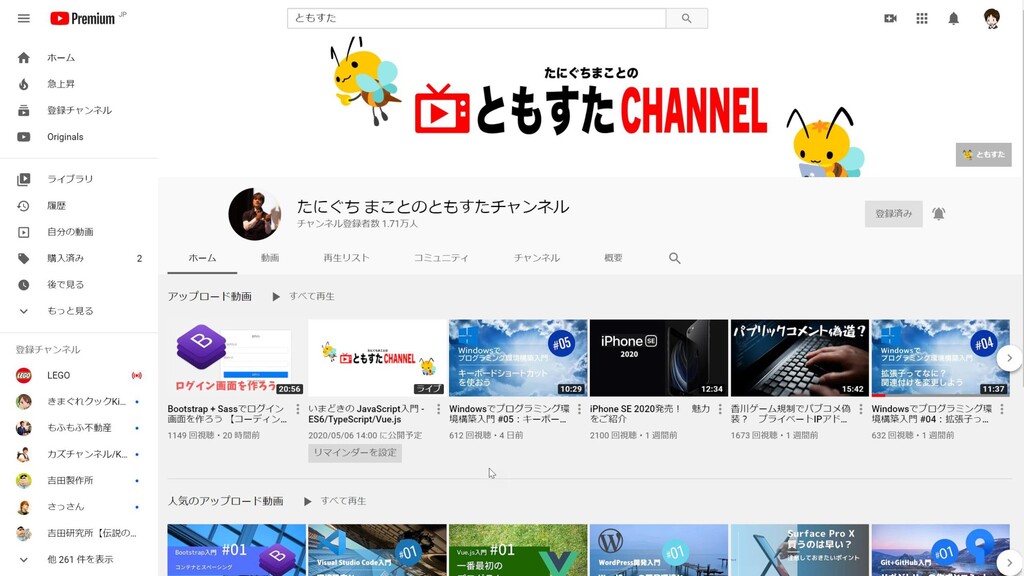Switch to the 概要 tab

(x=613, y=259)
